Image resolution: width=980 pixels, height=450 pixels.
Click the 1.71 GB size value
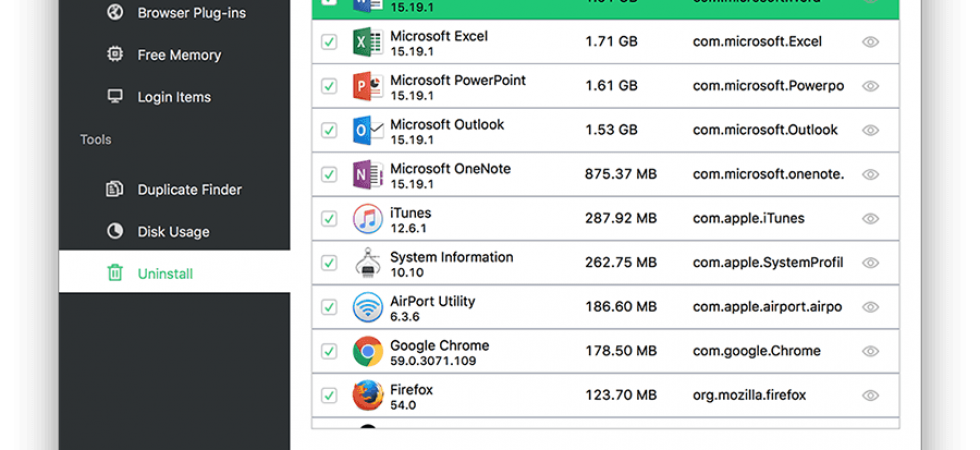(x=611, y=42)
